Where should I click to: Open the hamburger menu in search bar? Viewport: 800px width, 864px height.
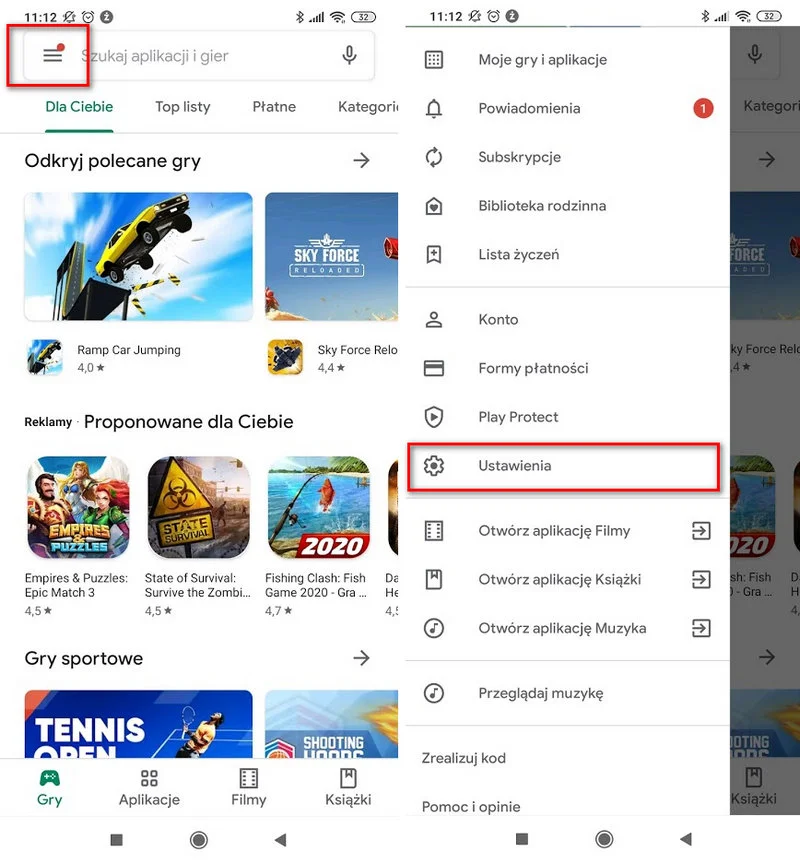pyautogui.click(x=53, y=55)
